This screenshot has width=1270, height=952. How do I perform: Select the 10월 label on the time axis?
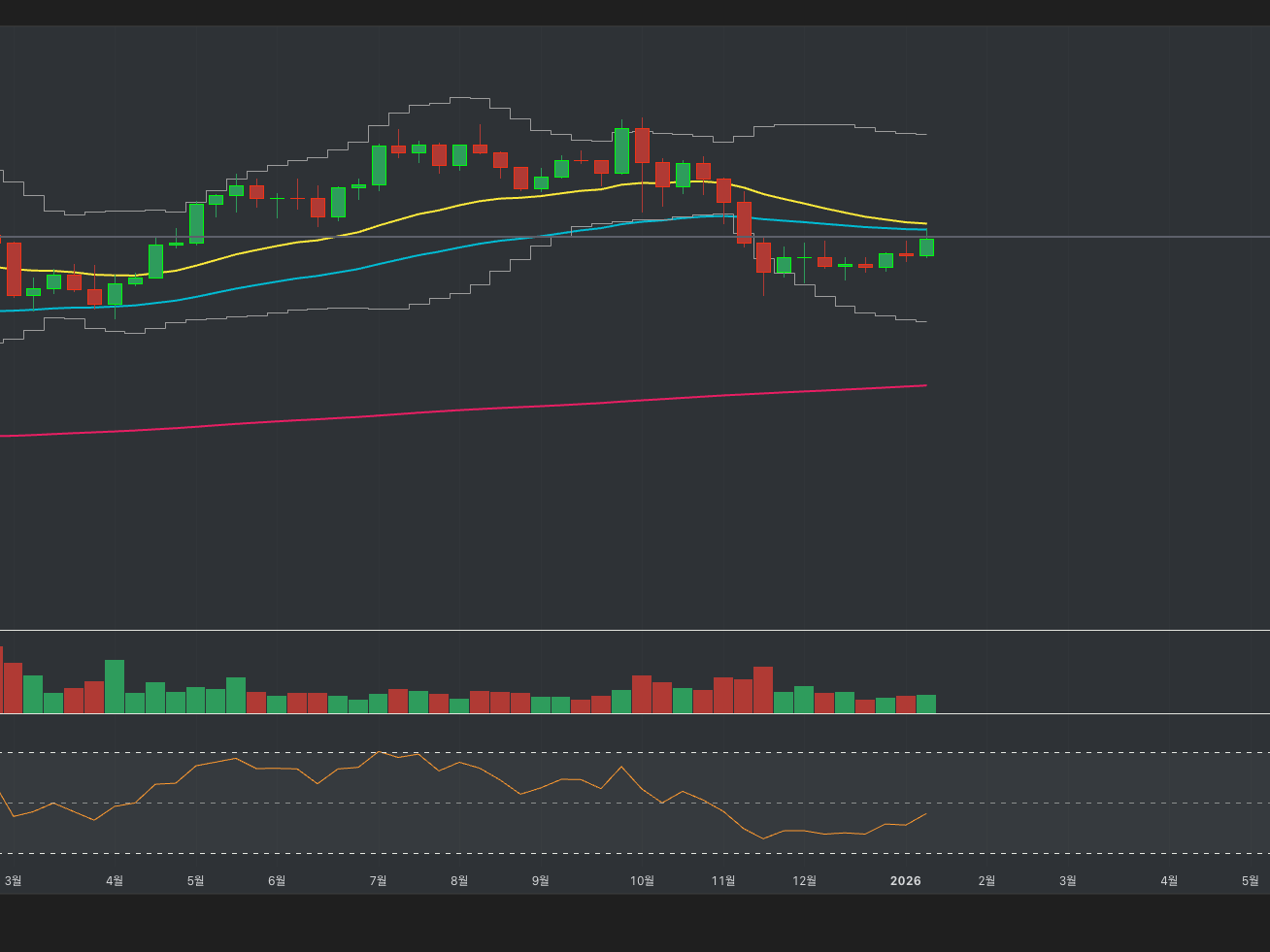coord(642,881)
